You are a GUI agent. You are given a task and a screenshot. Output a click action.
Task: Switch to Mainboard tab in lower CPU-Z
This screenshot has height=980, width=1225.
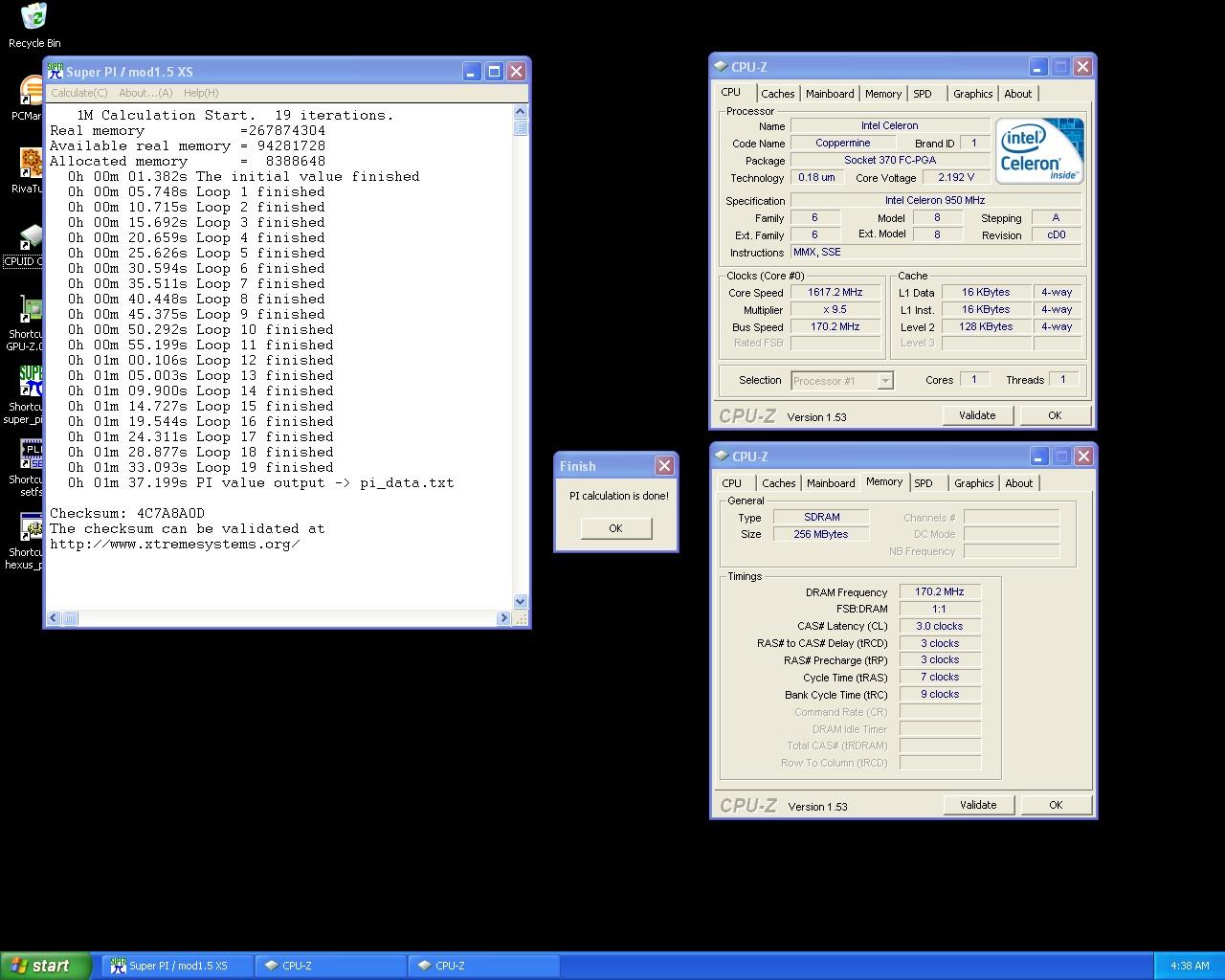pos(831,483)
